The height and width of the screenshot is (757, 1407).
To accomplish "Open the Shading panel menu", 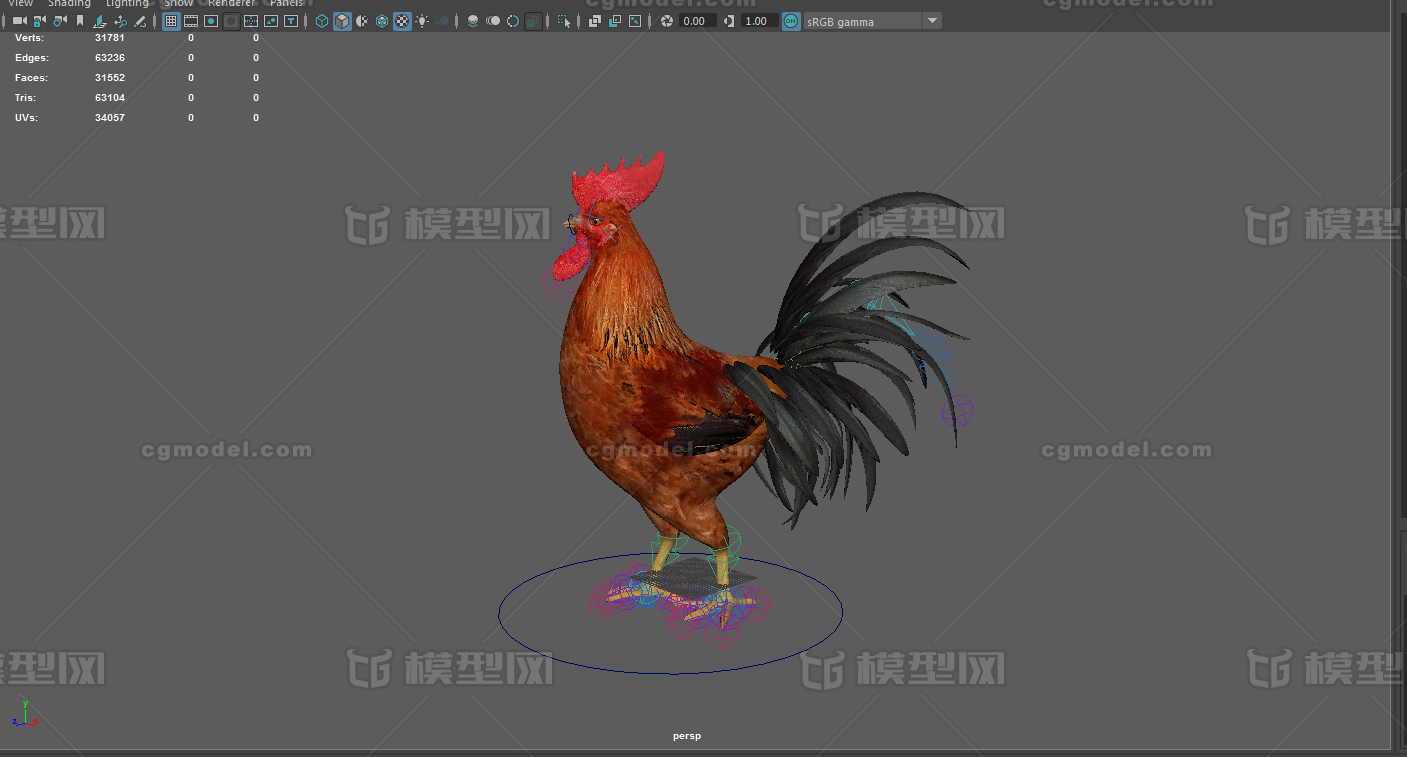I will pos(69,3).
